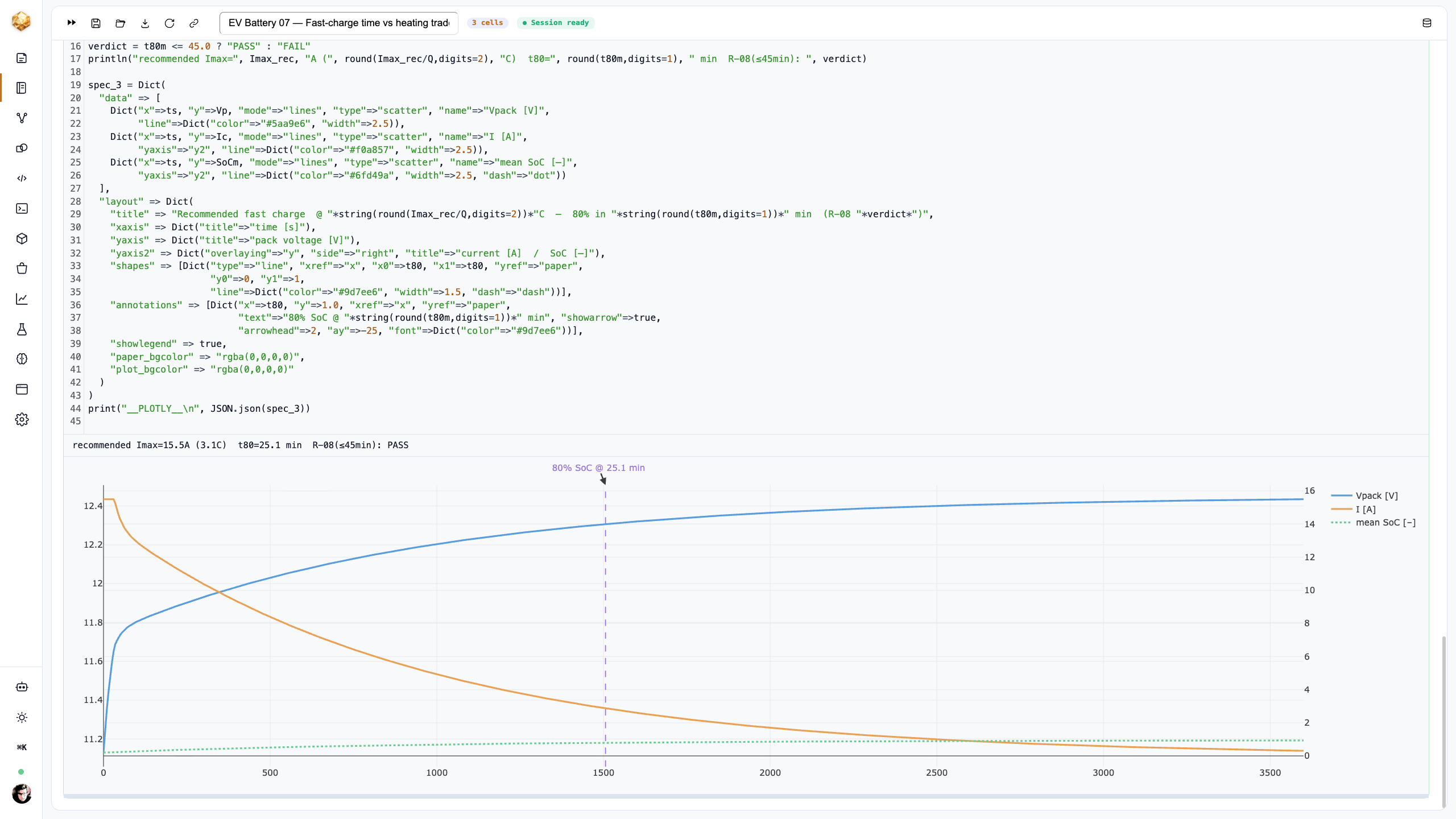The width and height of the screenshot is (1456, 819).
Task: Open the robot assistant icon
Action: [x=22, y=687]
